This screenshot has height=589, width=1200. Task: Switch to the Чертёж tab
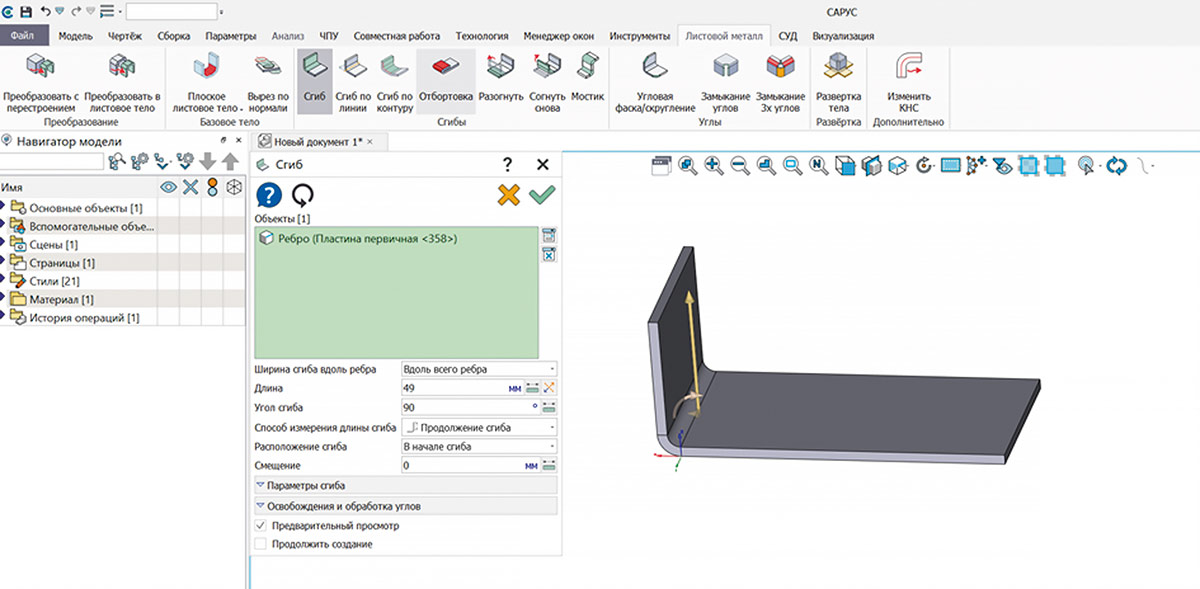tap(125, 36)
